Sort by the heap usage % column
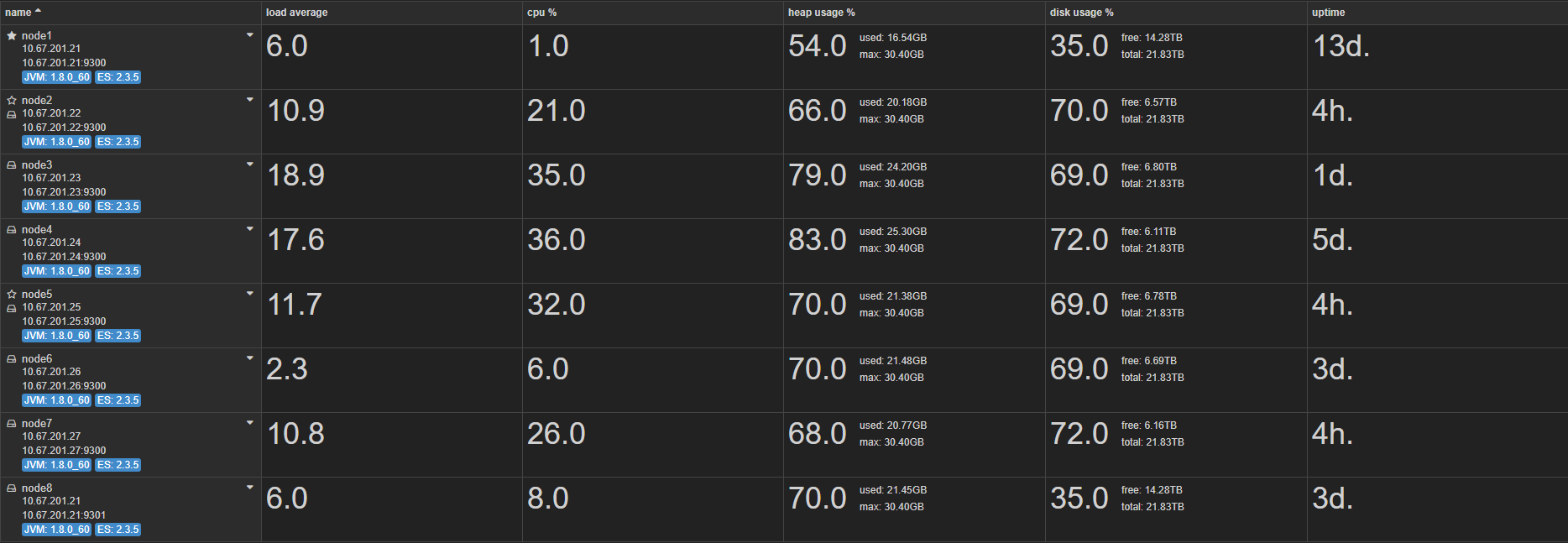1568x543 pixels. [822, 13]
